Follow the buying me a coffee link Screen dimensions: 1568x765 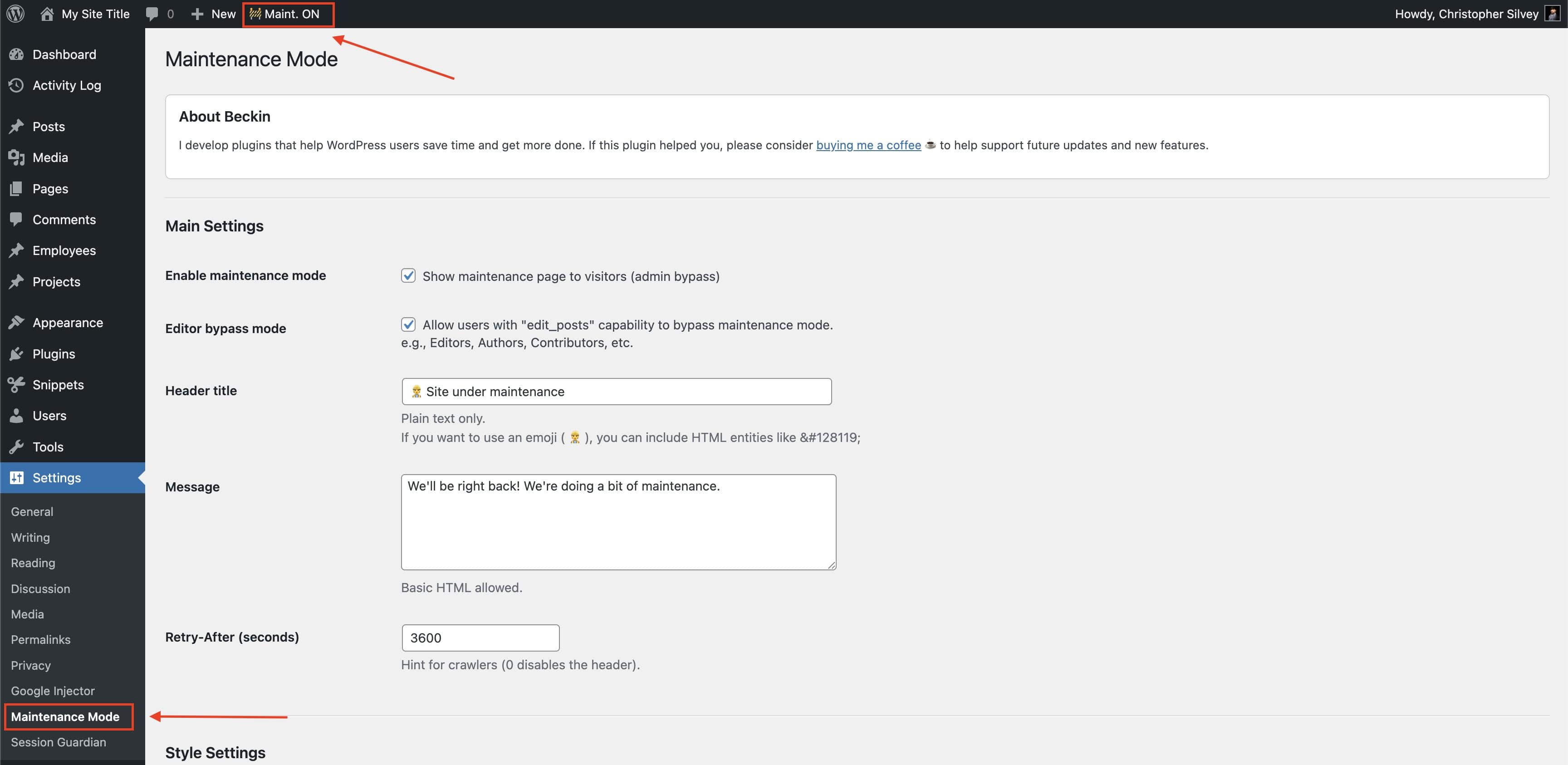[x=868, y=145]
